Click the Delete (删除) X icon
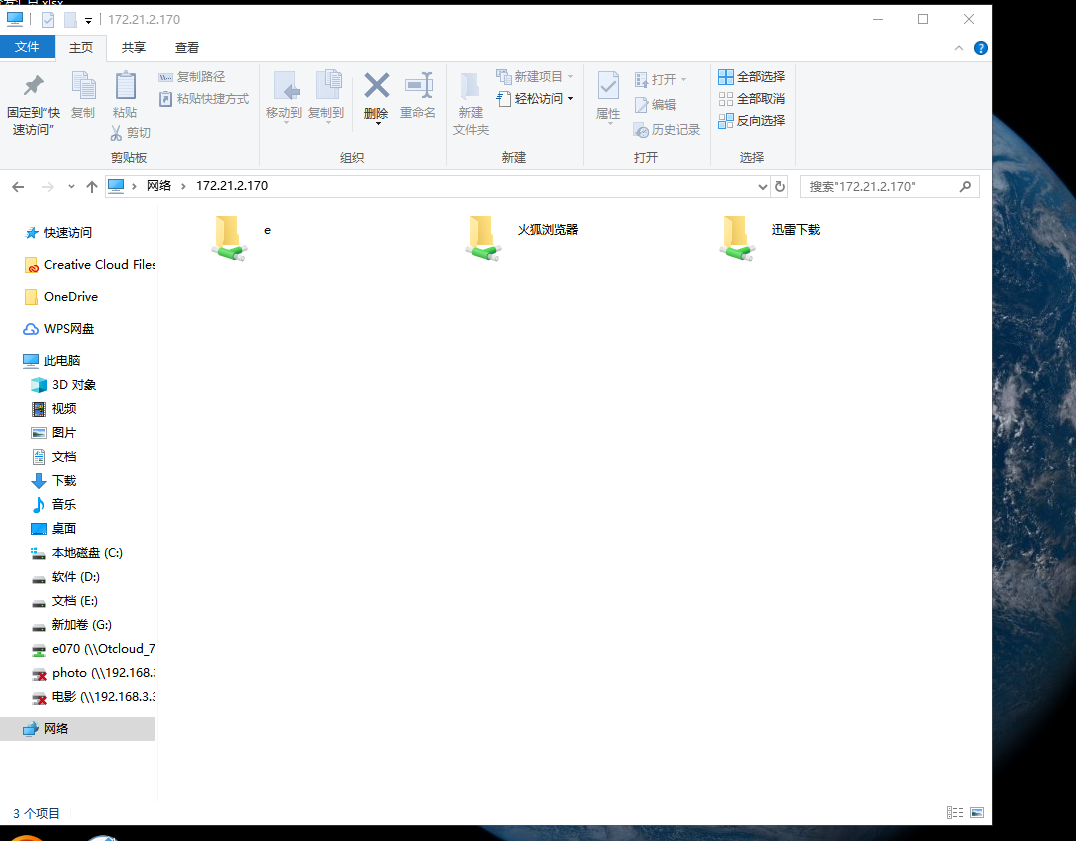Screen dimensions: 1076x841 (x=377, y=86)
